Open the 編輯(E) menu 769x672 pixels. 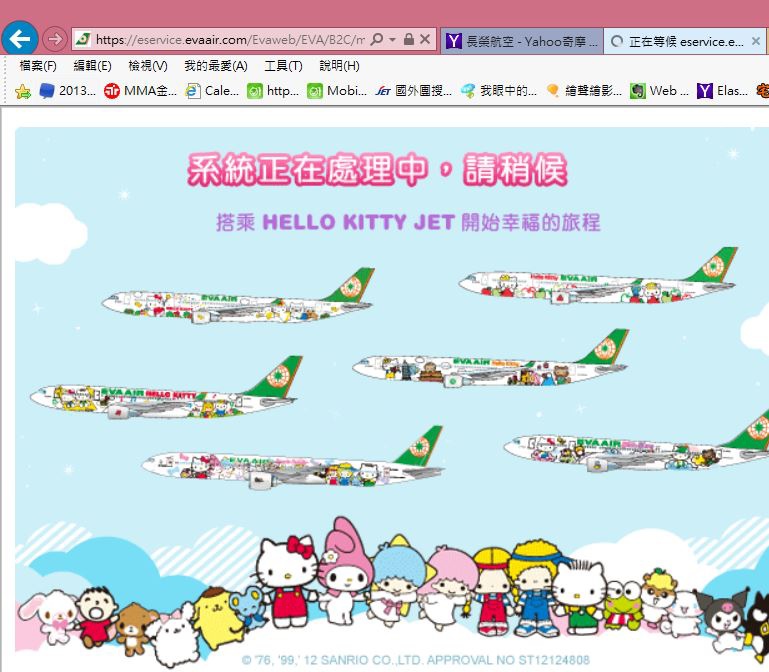[x=92, y=66]
